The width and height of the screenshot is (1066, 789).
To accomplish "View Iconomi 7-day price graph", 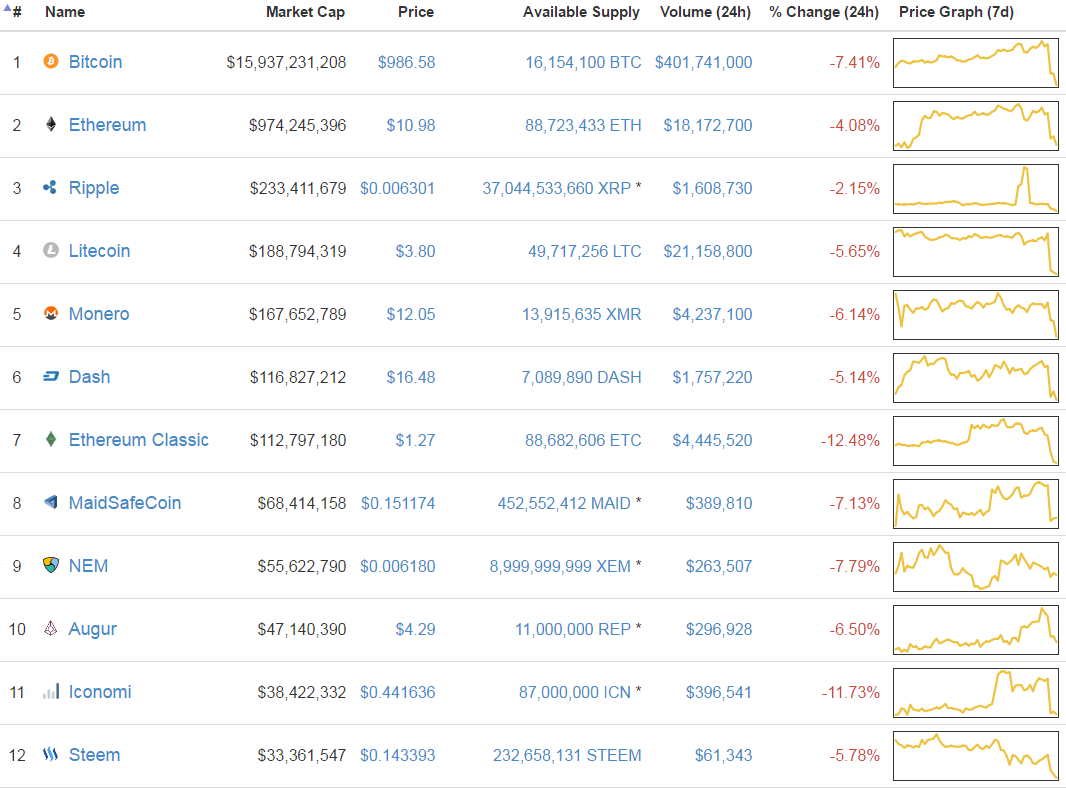I will (x=976, y=692).
